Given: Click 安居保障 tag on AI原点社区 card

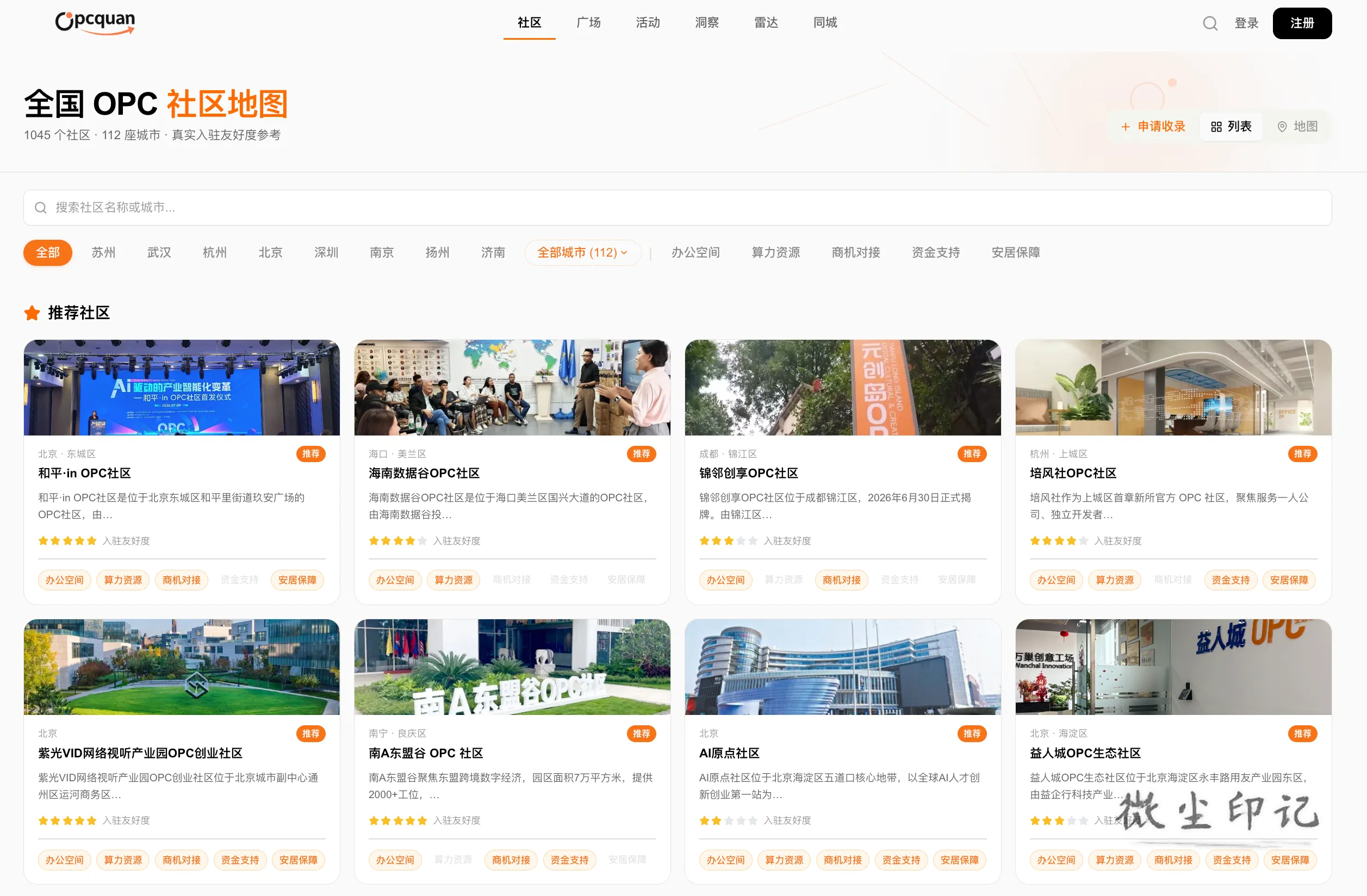Looking at the screenshot, I should [x=959, y=860].
